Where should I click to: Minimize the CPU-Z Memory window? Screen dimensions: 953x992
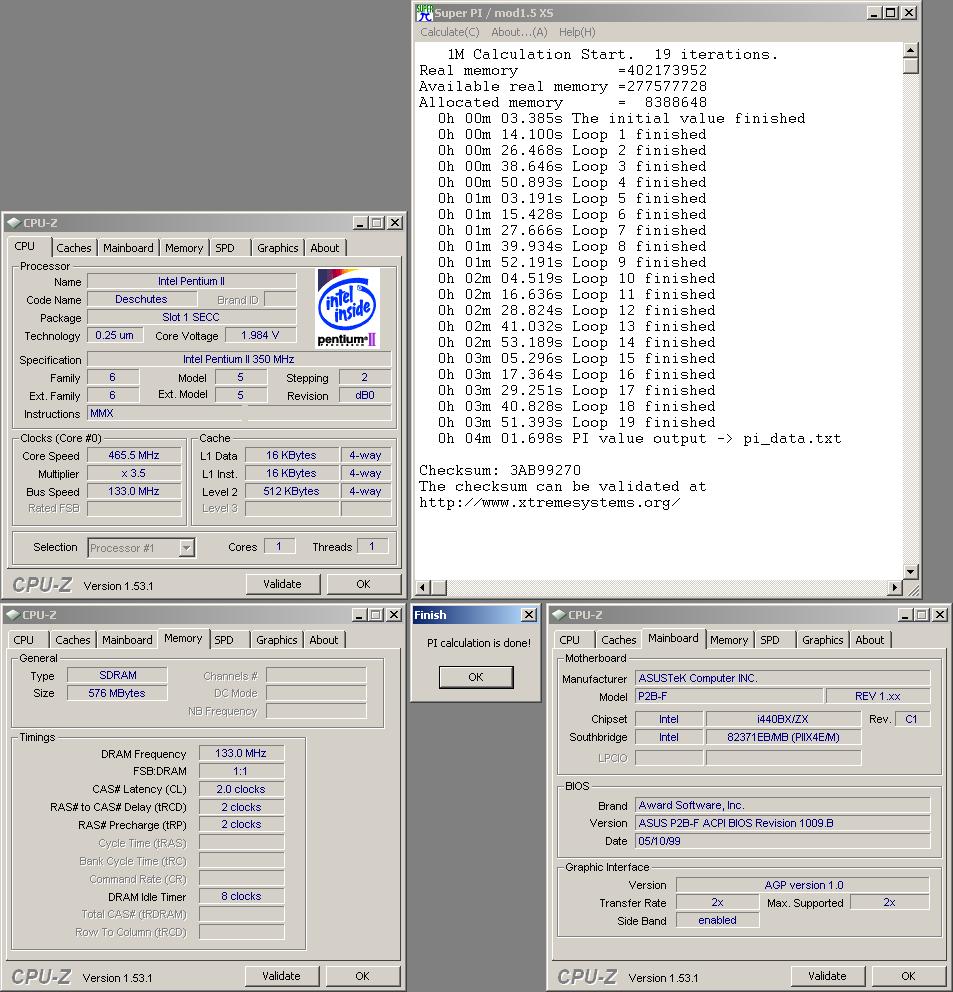point(359,615)
